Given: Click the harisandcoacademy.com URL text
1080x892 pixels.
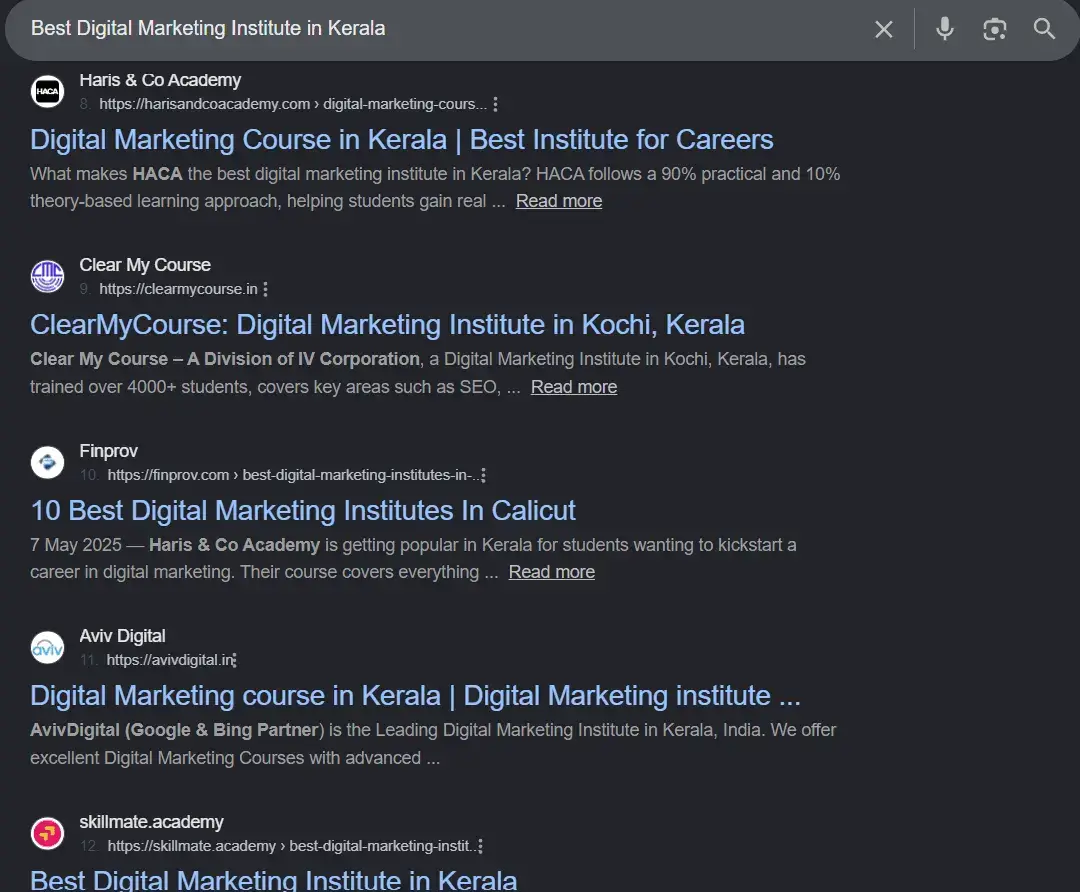Looking at the screenshot, I should pos(293,104).
